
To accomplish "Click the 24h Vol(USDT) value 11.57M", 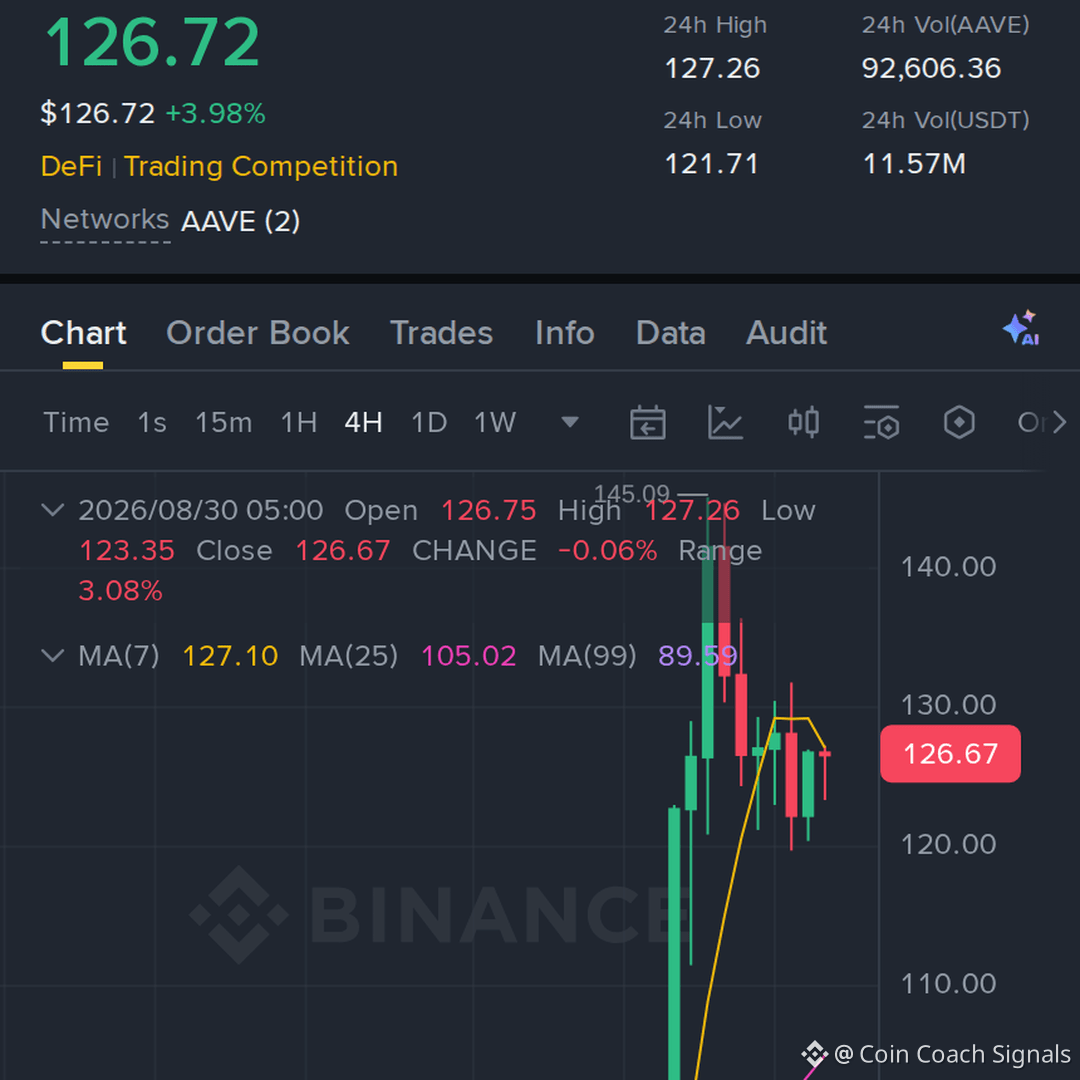I will (914, 164).
